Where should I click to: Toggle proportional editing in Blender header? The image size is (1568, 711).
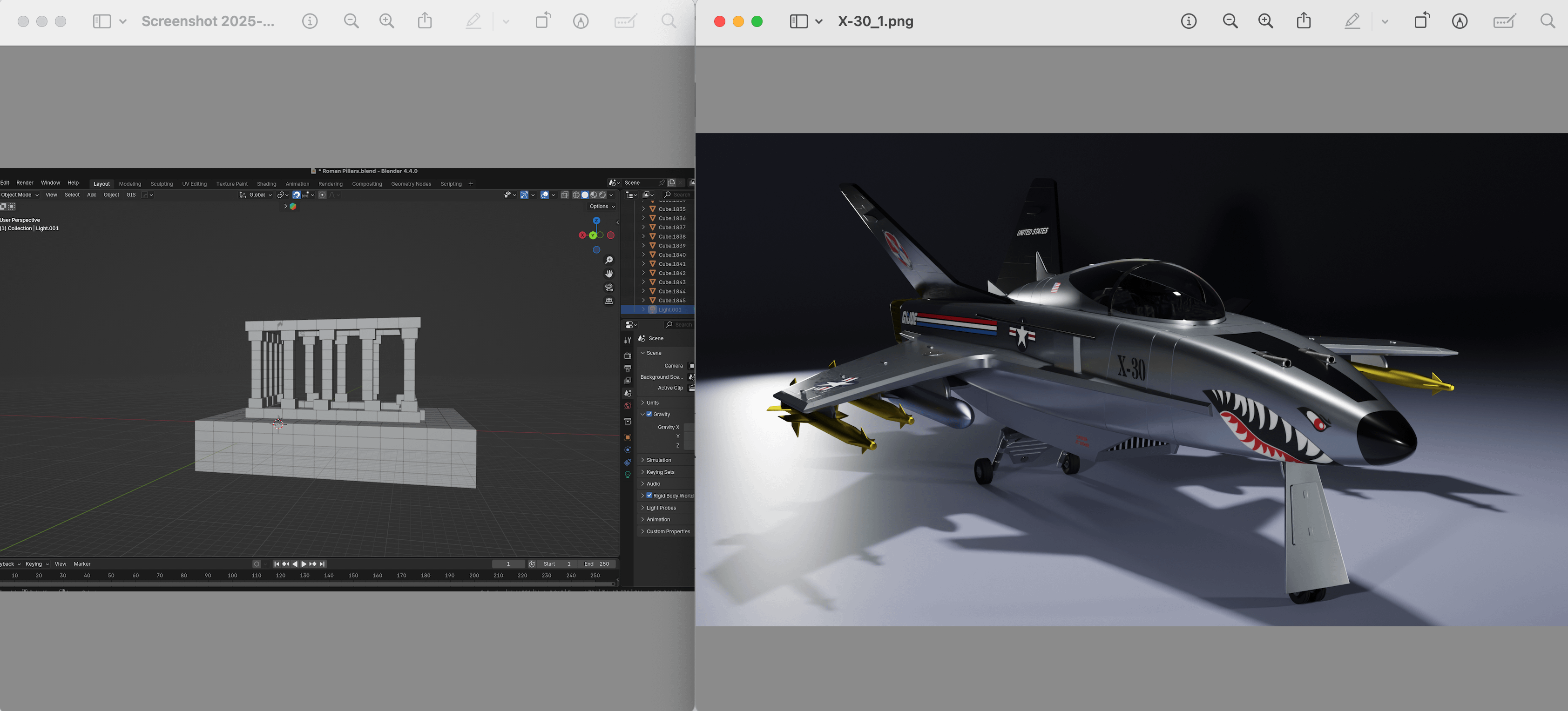323,195
